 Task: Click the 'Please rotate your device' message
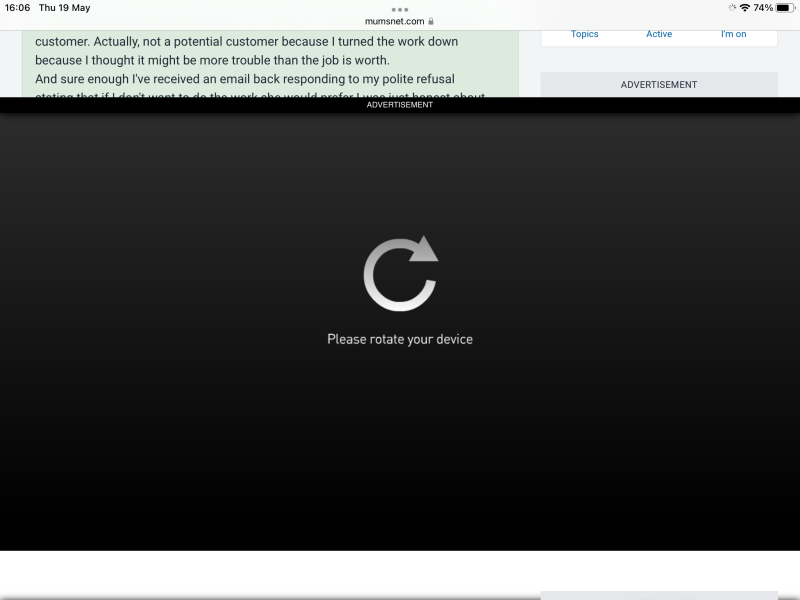[400, 339]
